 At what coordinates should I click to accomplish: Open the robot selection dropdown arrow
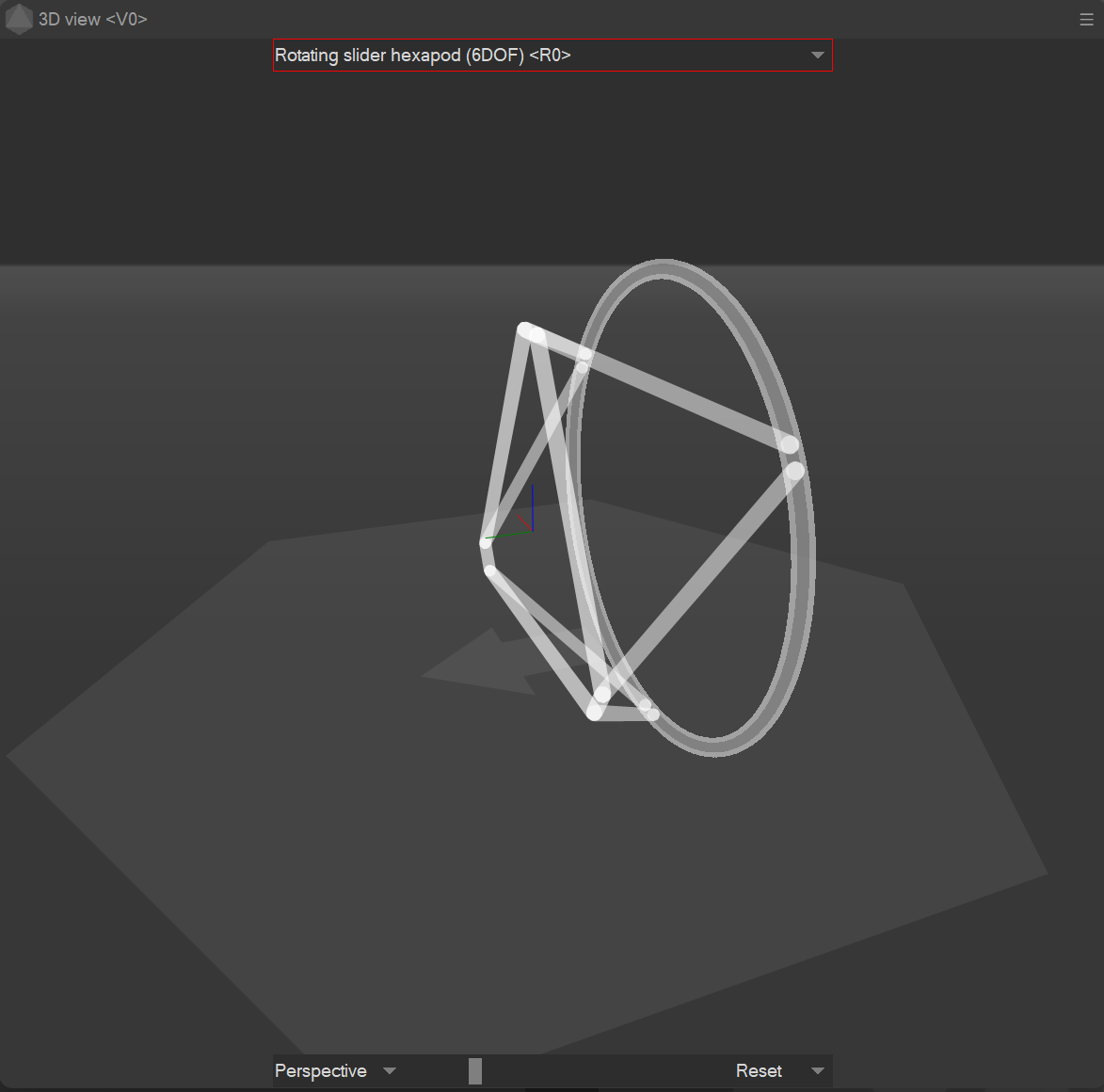817,56
